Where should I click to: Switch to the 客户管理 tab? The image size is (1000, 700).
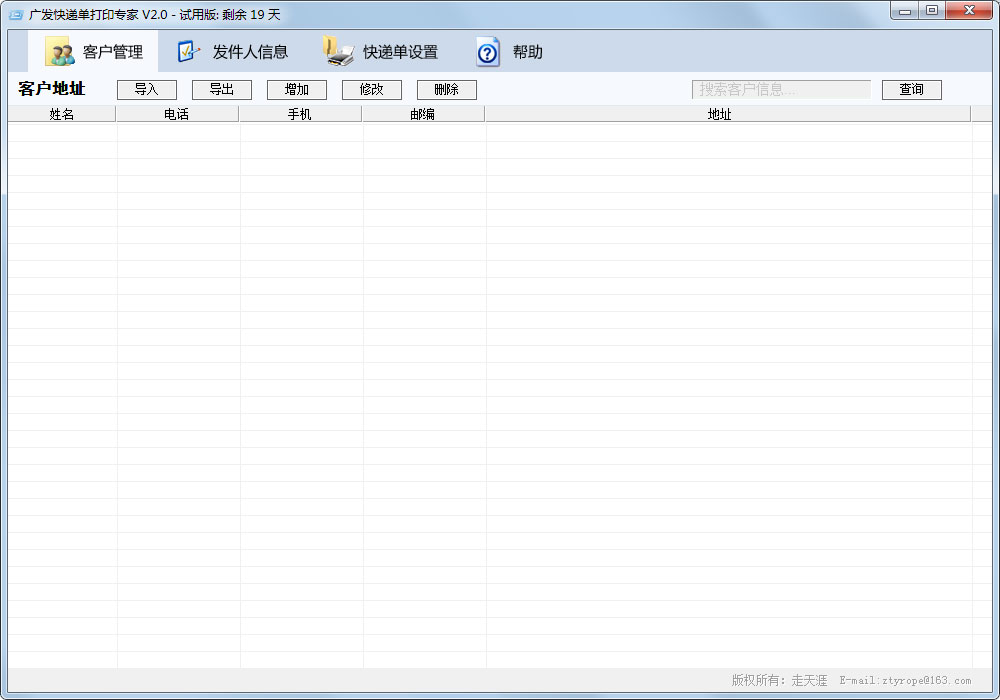tap(93, 51)
